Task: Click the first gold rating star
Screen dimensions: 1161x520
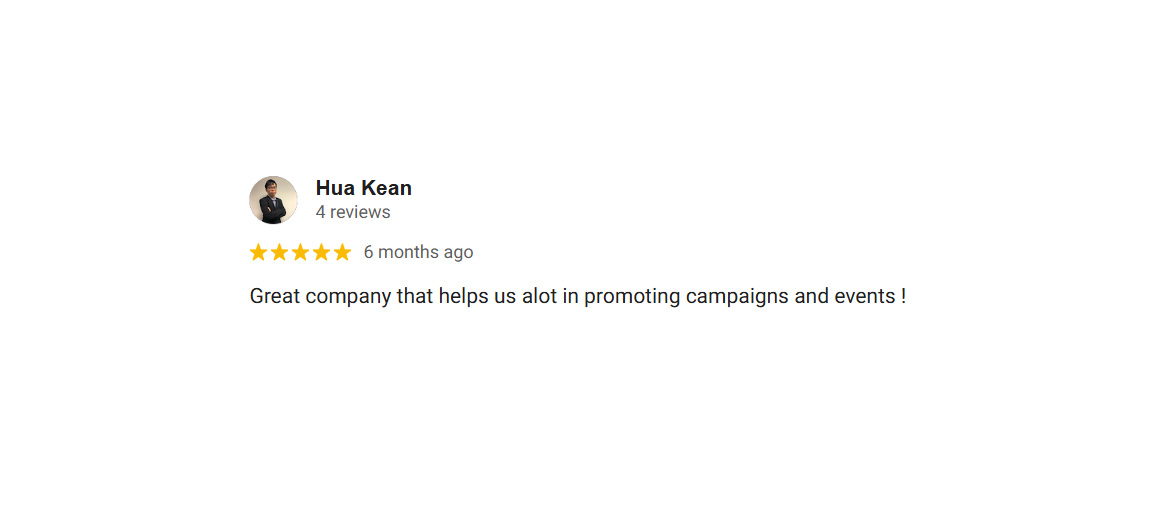Action: (259, 252)
